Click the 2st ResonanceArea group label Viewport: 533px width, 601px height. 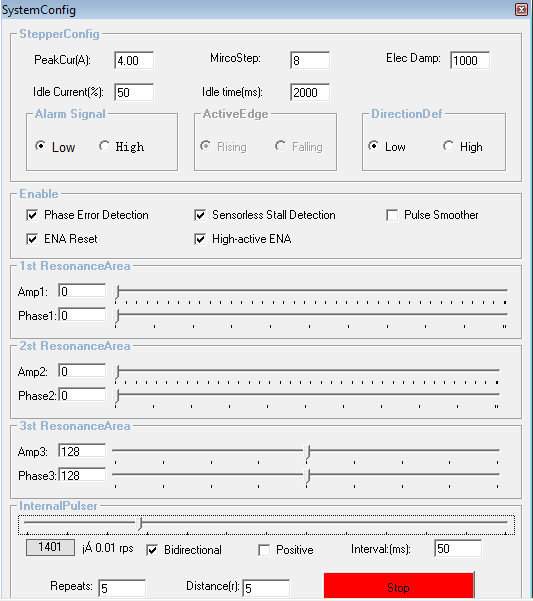coord(75,346)
